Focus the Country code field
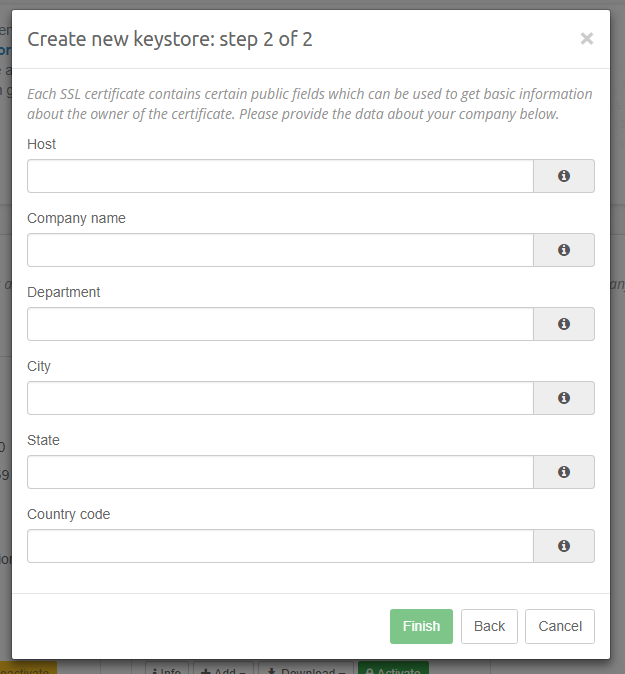625x674 pixels. click(x=280, y=546)
